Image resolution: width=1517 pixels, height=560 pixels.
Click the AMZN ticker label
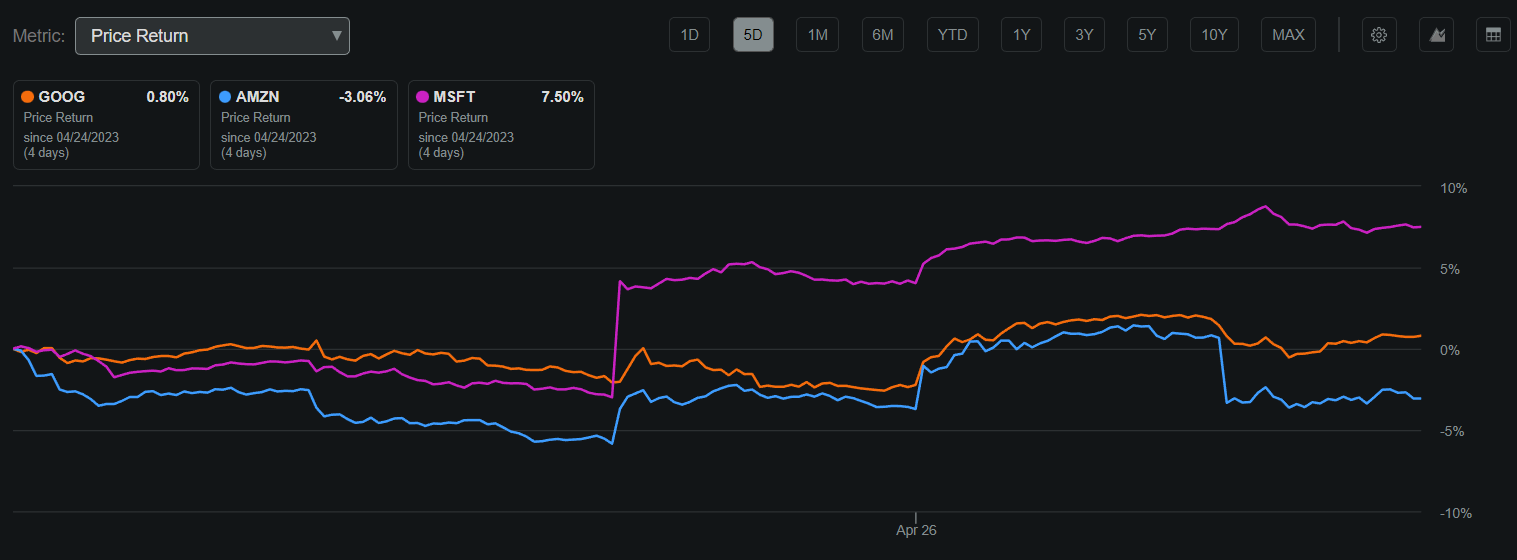tap(258, 97)
